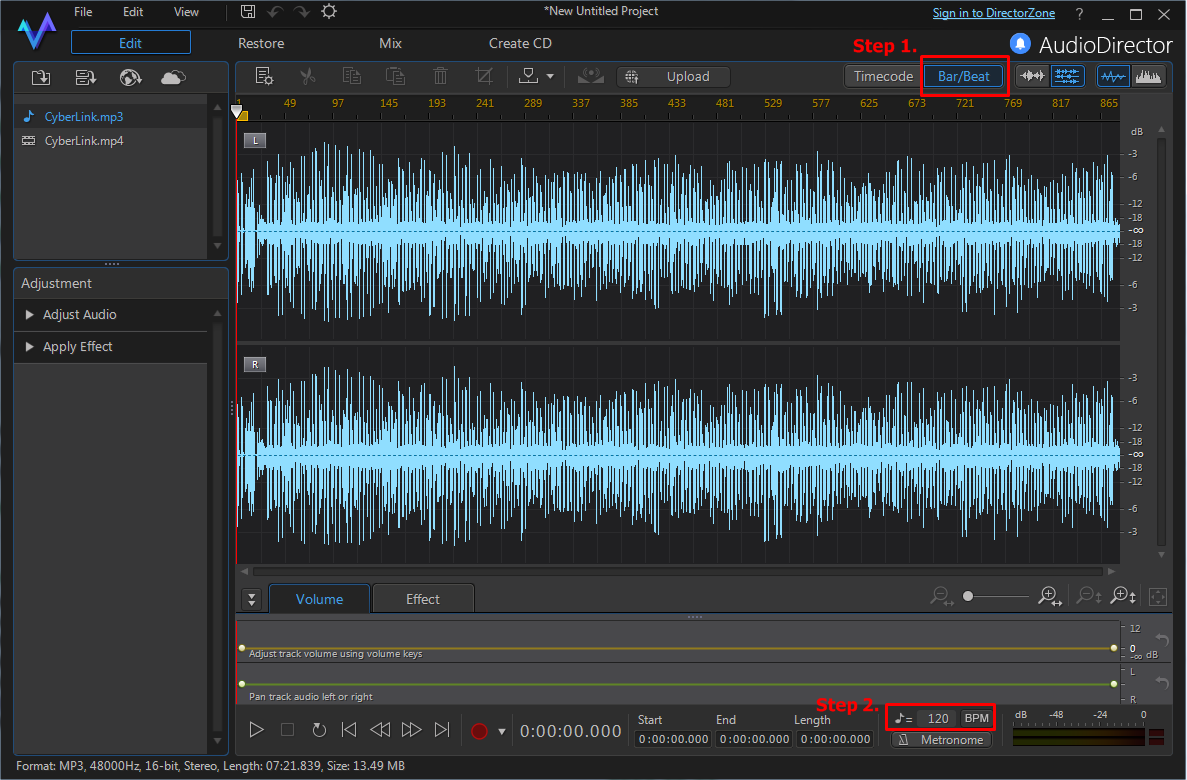Viewport: 1187px width, 780px height.
Task: Switch to the Create CD room
Action: 520,43
